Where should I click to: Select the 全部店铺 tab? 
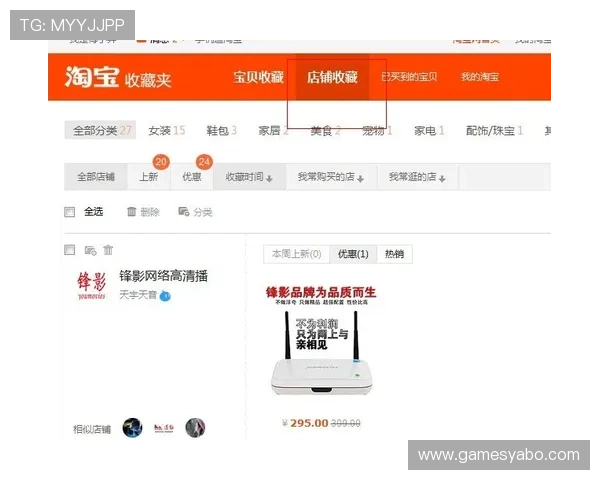click(x=96, y=177)
